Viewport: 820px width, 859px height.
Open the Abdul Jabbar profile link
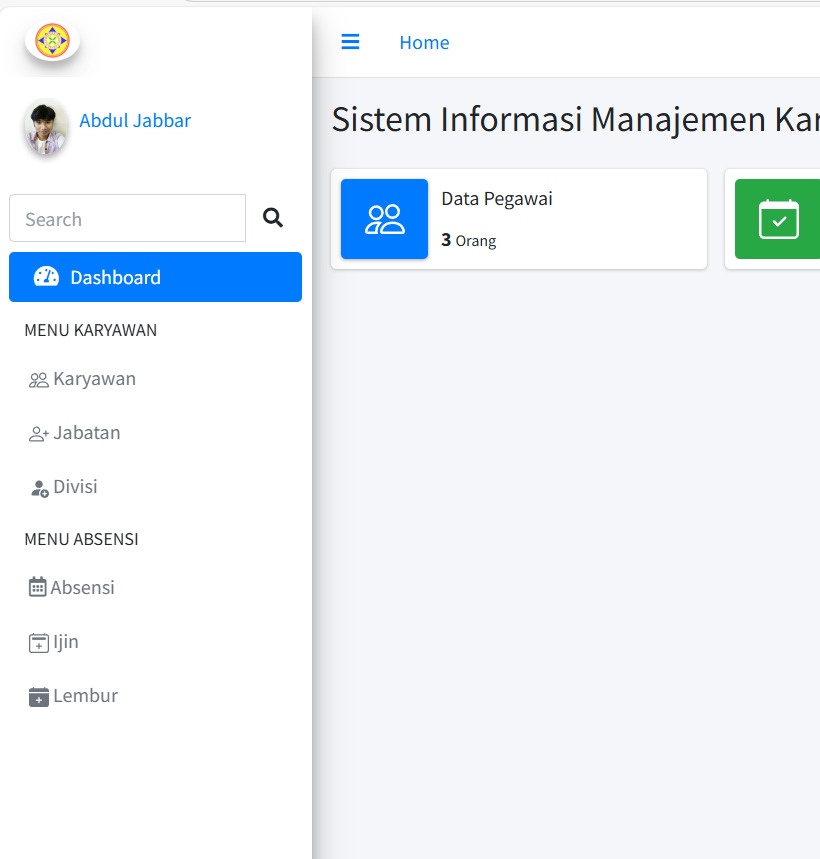pos(135,121)
